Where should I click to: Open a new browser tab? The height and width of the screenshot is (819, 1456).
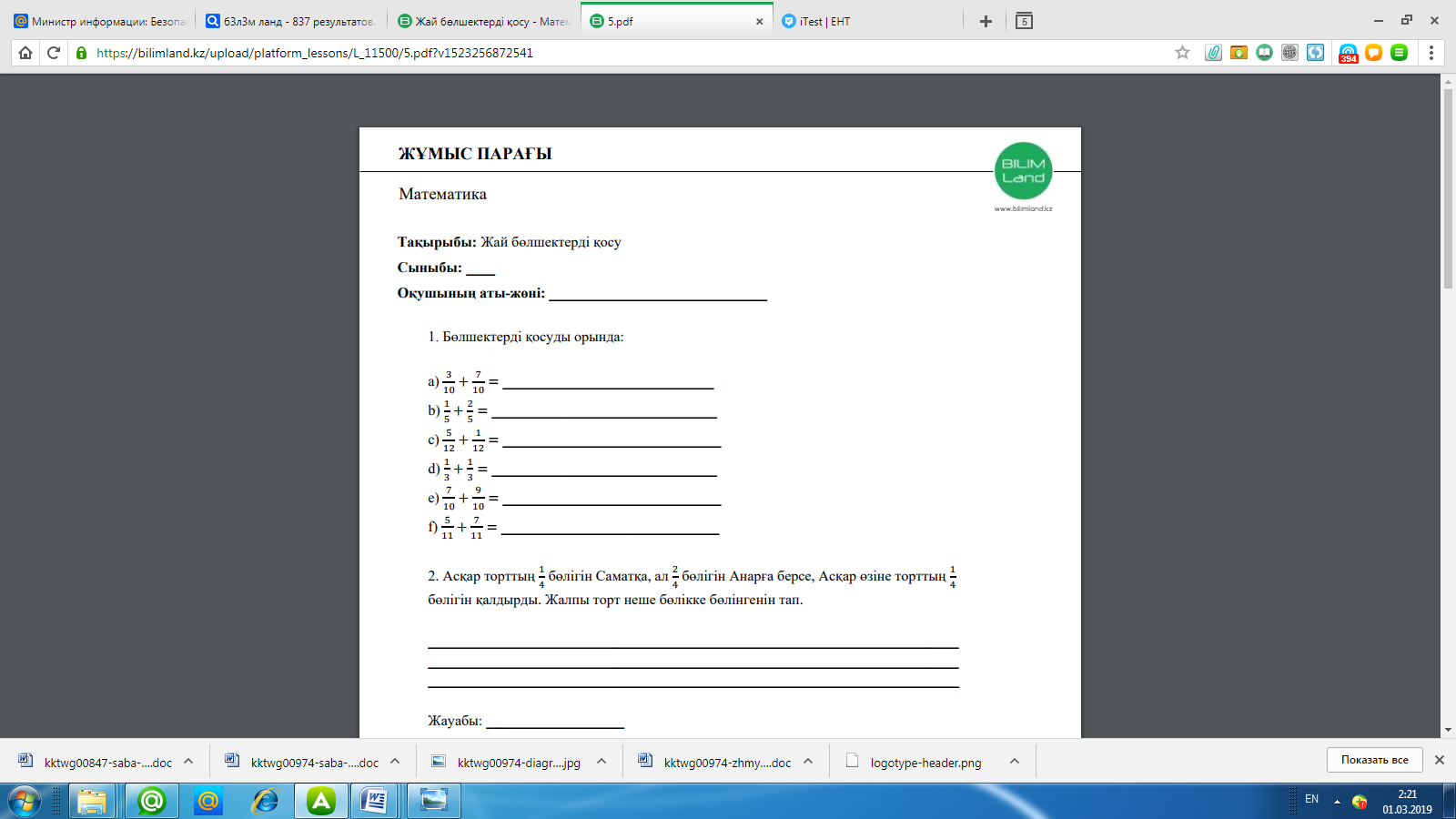coord(986,21)
